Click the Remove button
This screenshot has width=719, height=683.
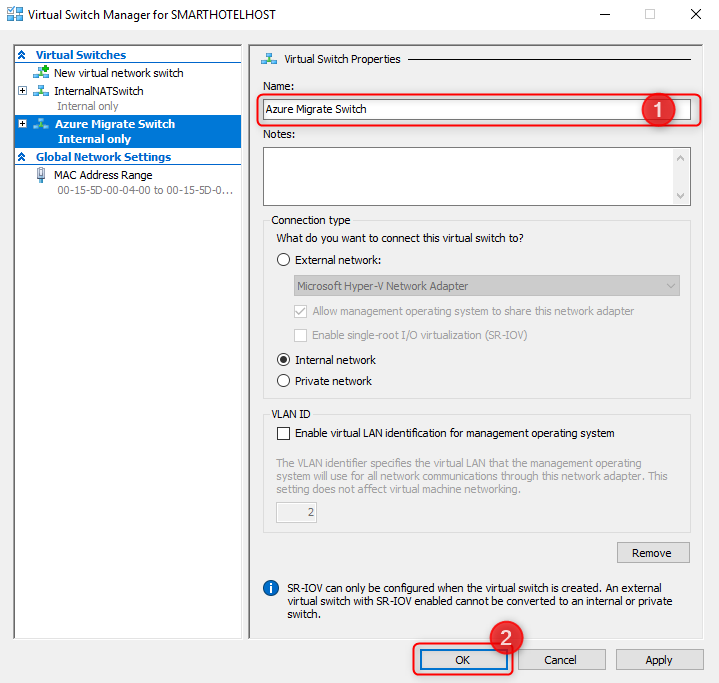[653, 553]
